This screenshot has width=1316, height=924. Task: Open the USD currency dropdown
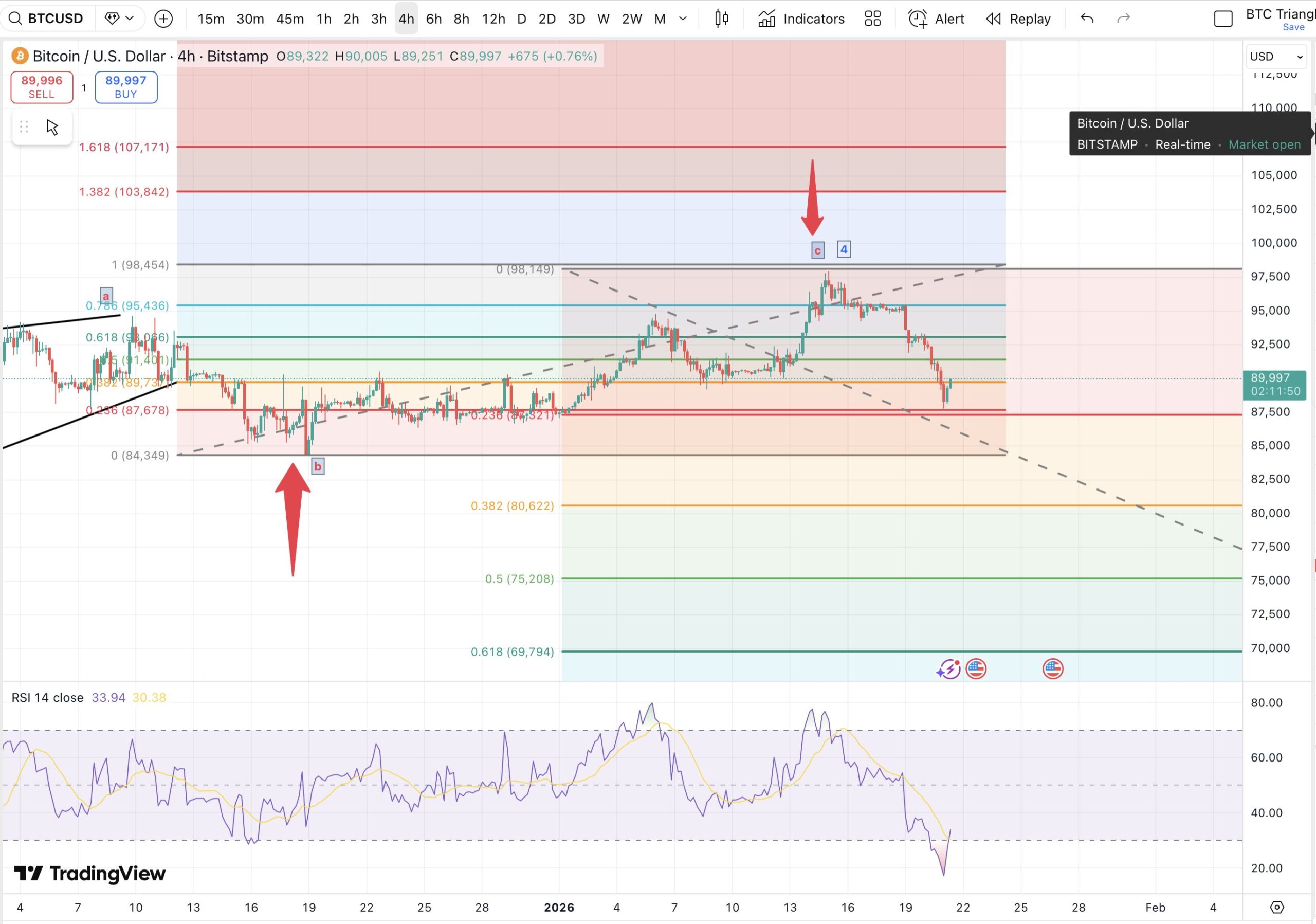(1275, 56)
